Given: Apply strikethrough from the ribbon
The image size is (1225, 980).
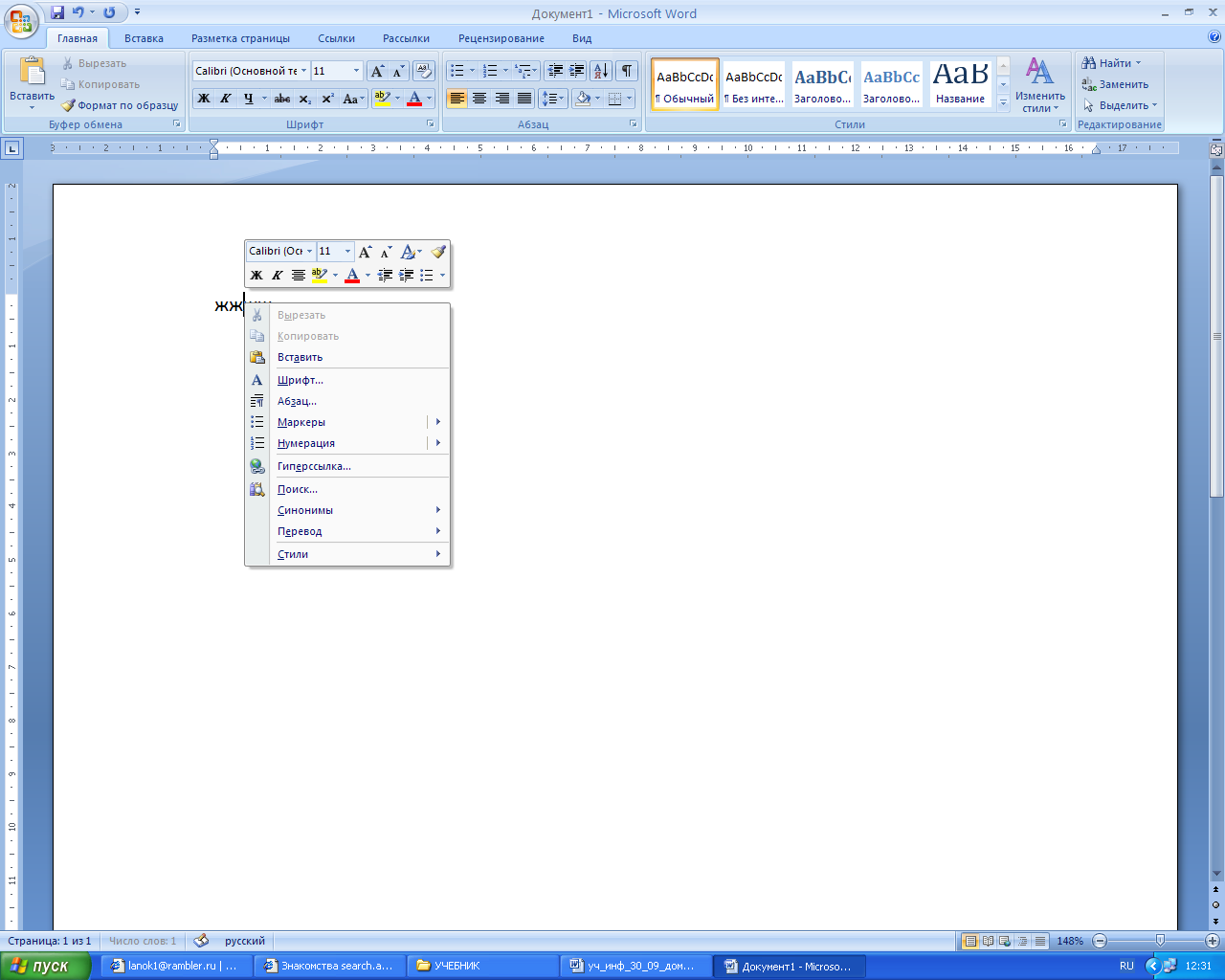Looking at the screenshot, I should click(x=281, y=99).
